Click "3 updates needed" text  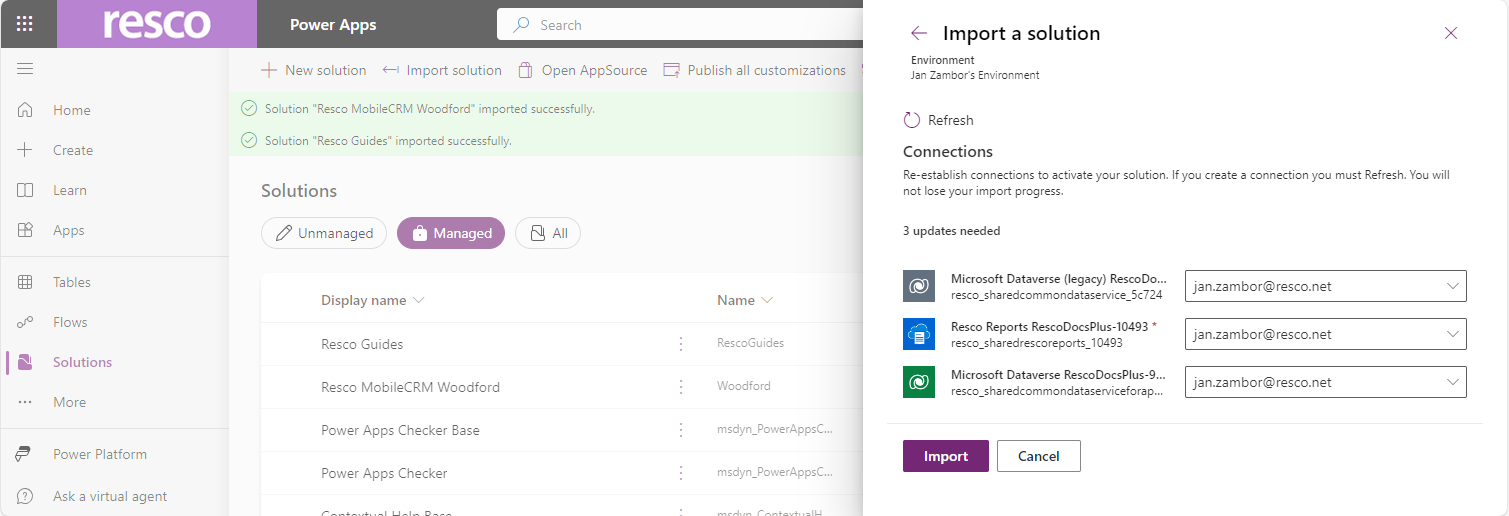pyautogui.click(x=951, y=231)
